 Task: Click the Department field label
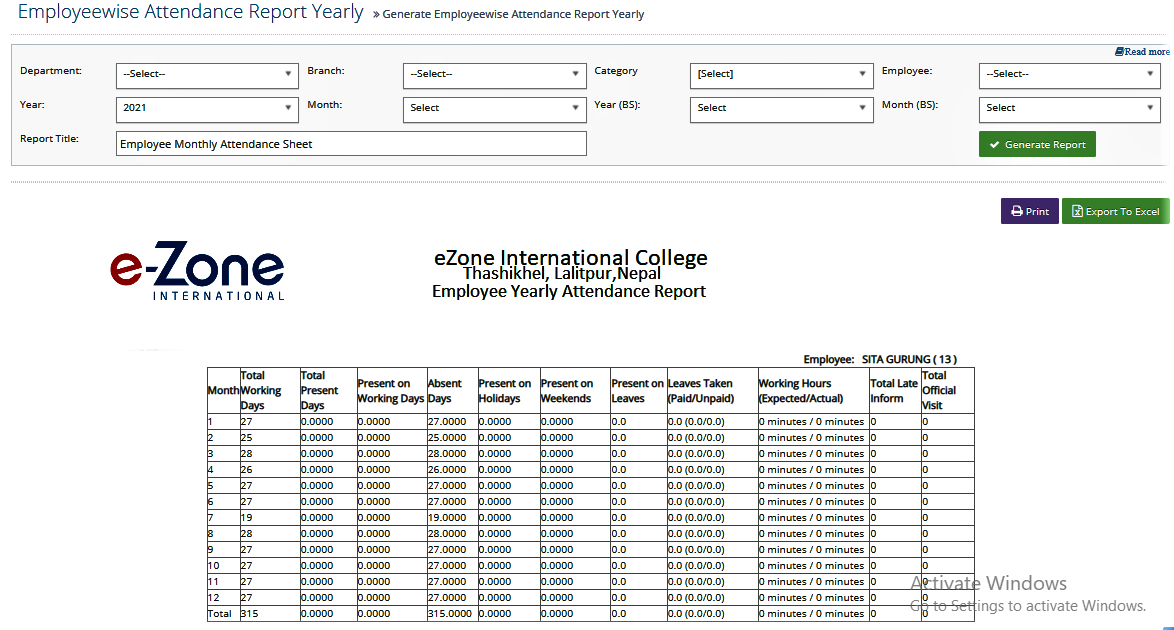click(51, 70)
